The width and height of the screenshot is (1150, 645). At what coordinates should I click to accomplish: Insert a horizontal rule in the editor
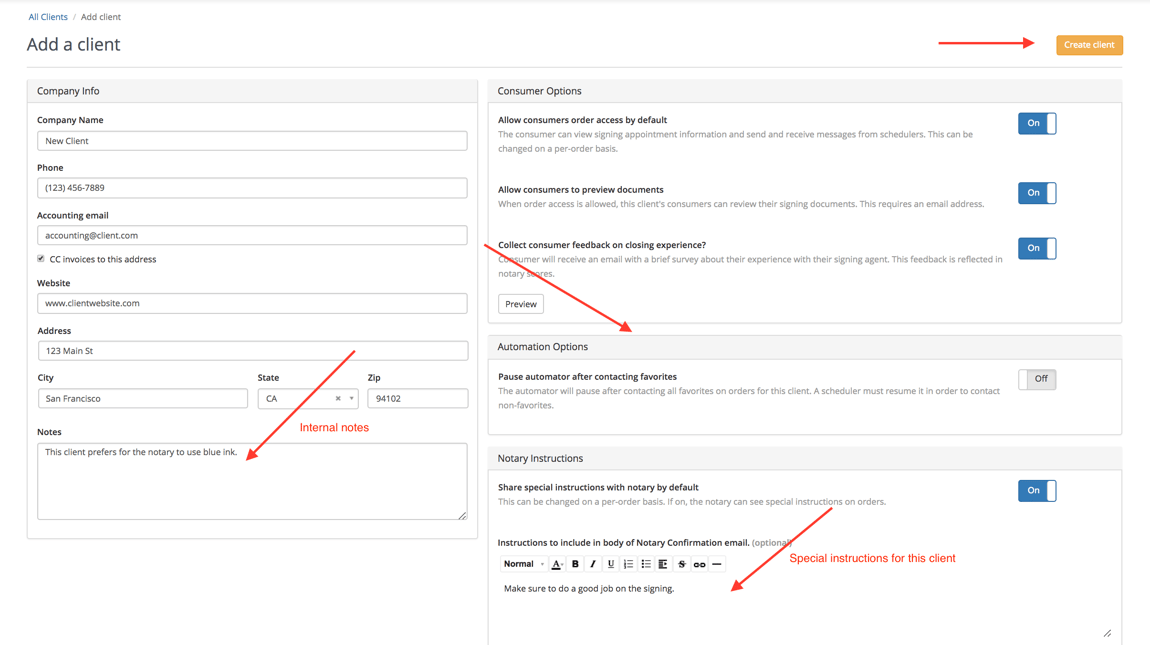(x=716, y=563)
